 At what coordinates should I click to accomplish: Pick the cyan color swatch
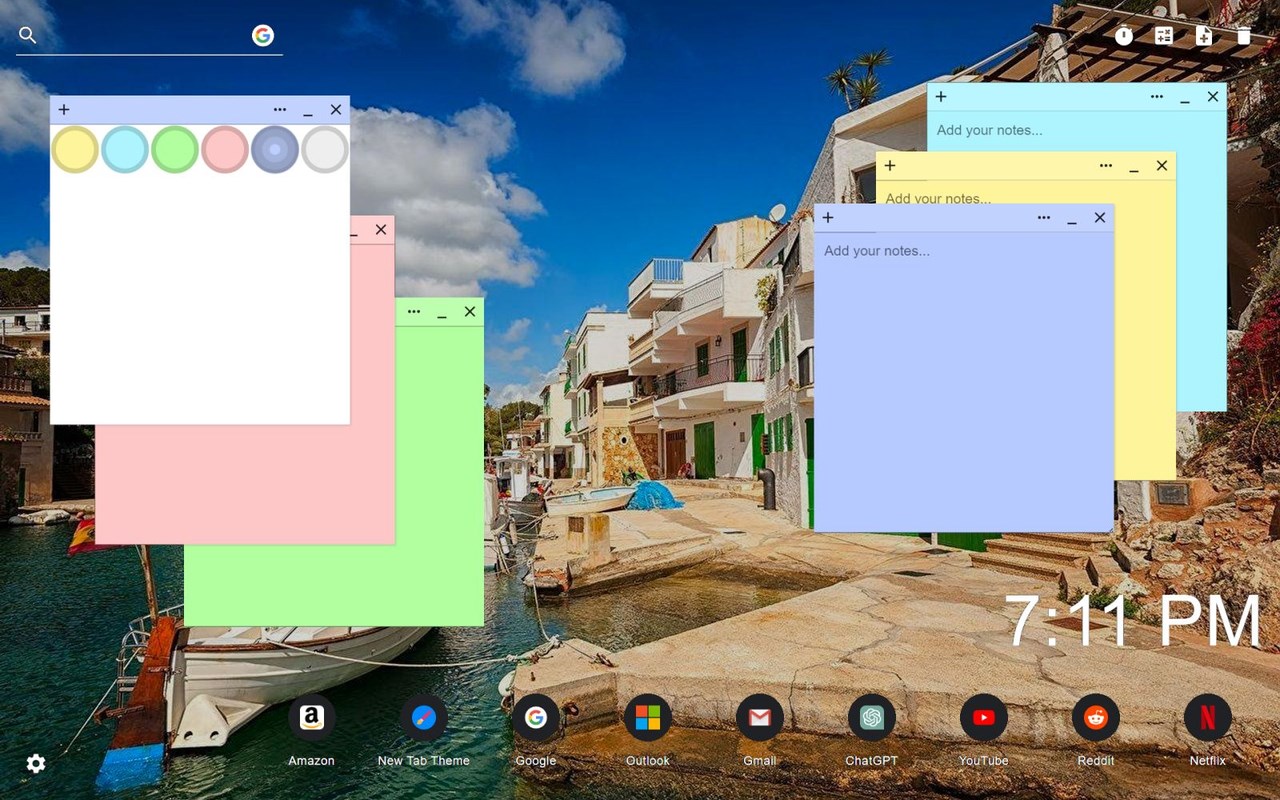coord(125,149)
